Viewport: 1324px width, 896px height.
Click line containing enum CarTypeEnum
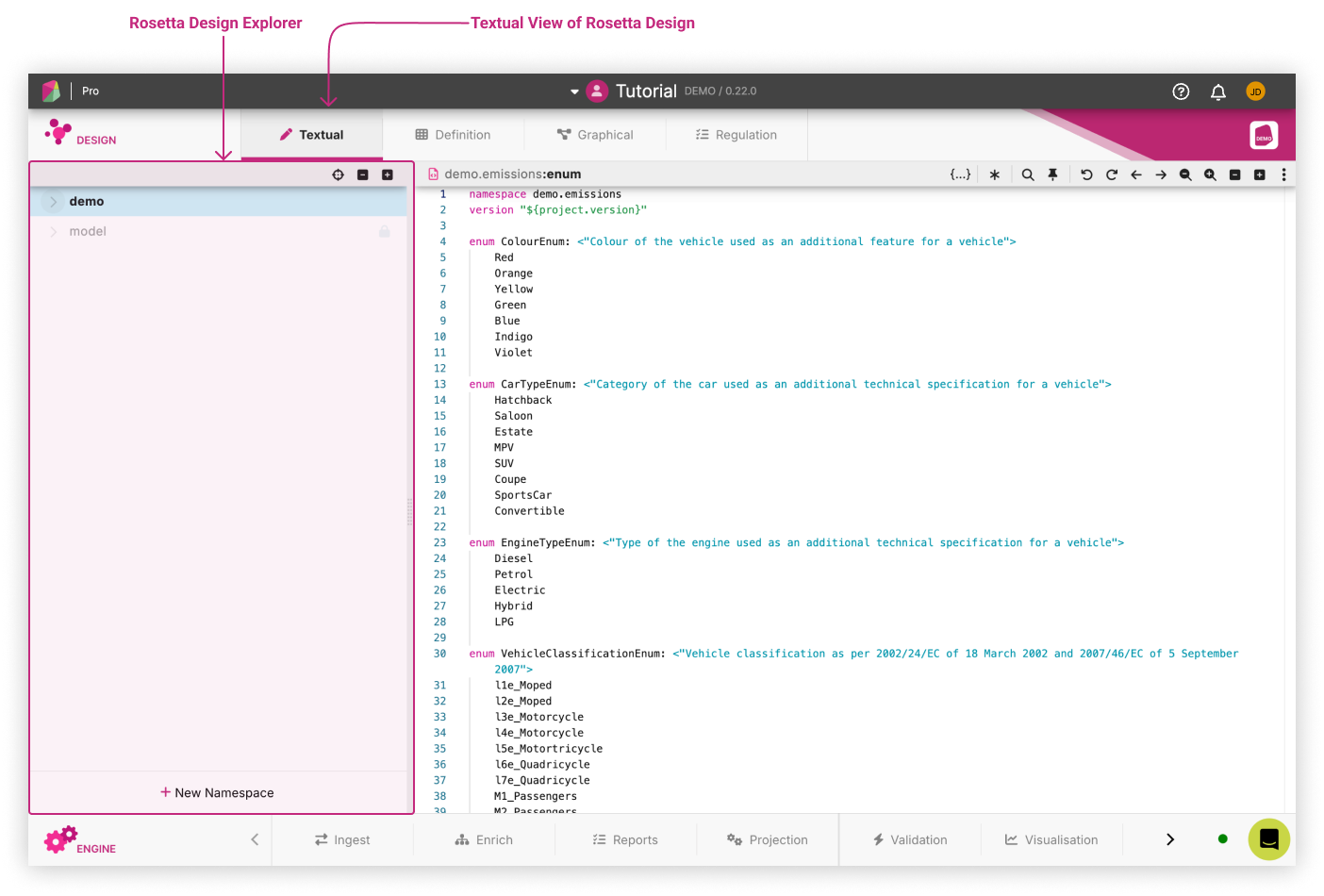tap(789, 385)
